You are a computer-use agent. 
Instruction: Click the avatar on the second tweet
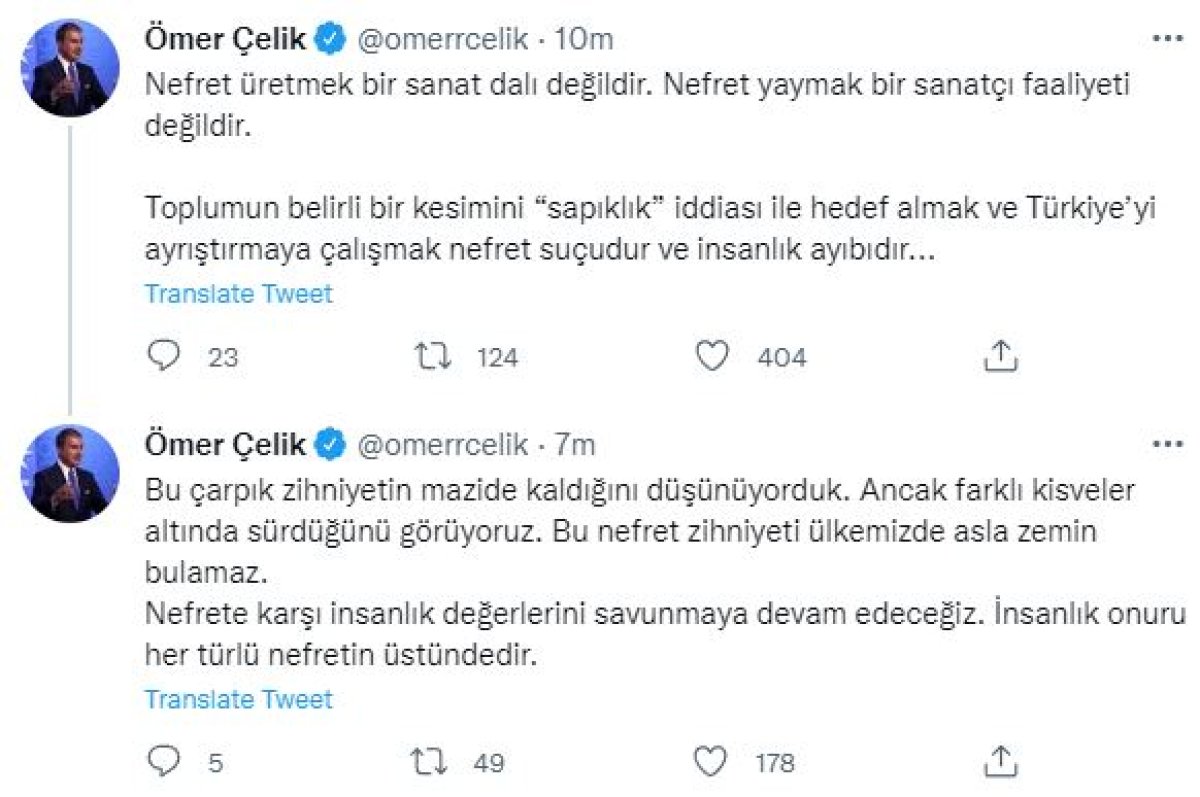[68, 464]
